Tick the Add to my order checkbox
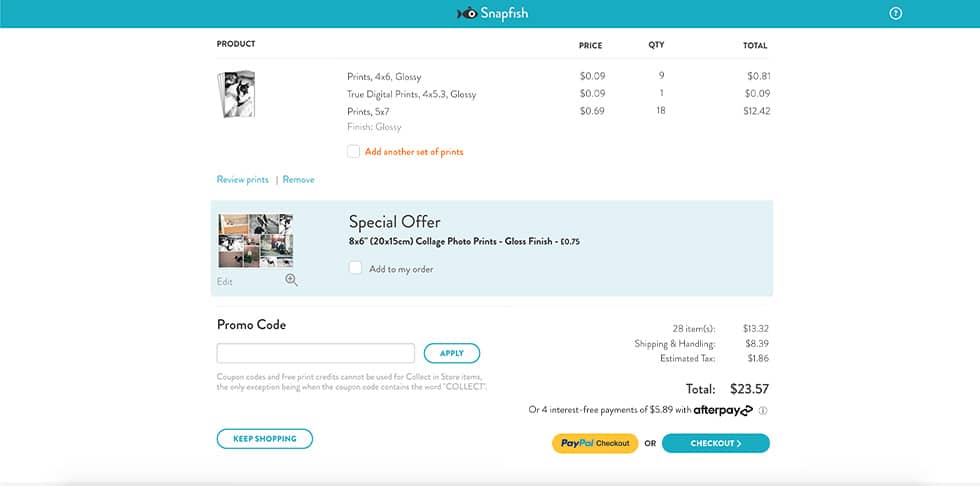980x486 pixels. 355,268
